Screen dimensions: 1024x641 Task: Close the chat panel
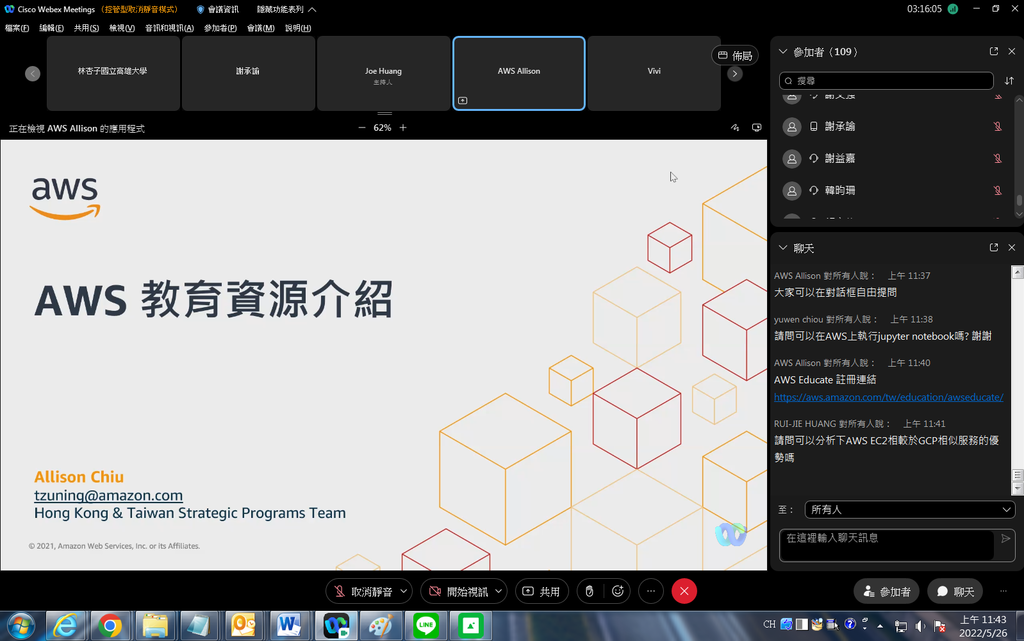[1012, 248]
